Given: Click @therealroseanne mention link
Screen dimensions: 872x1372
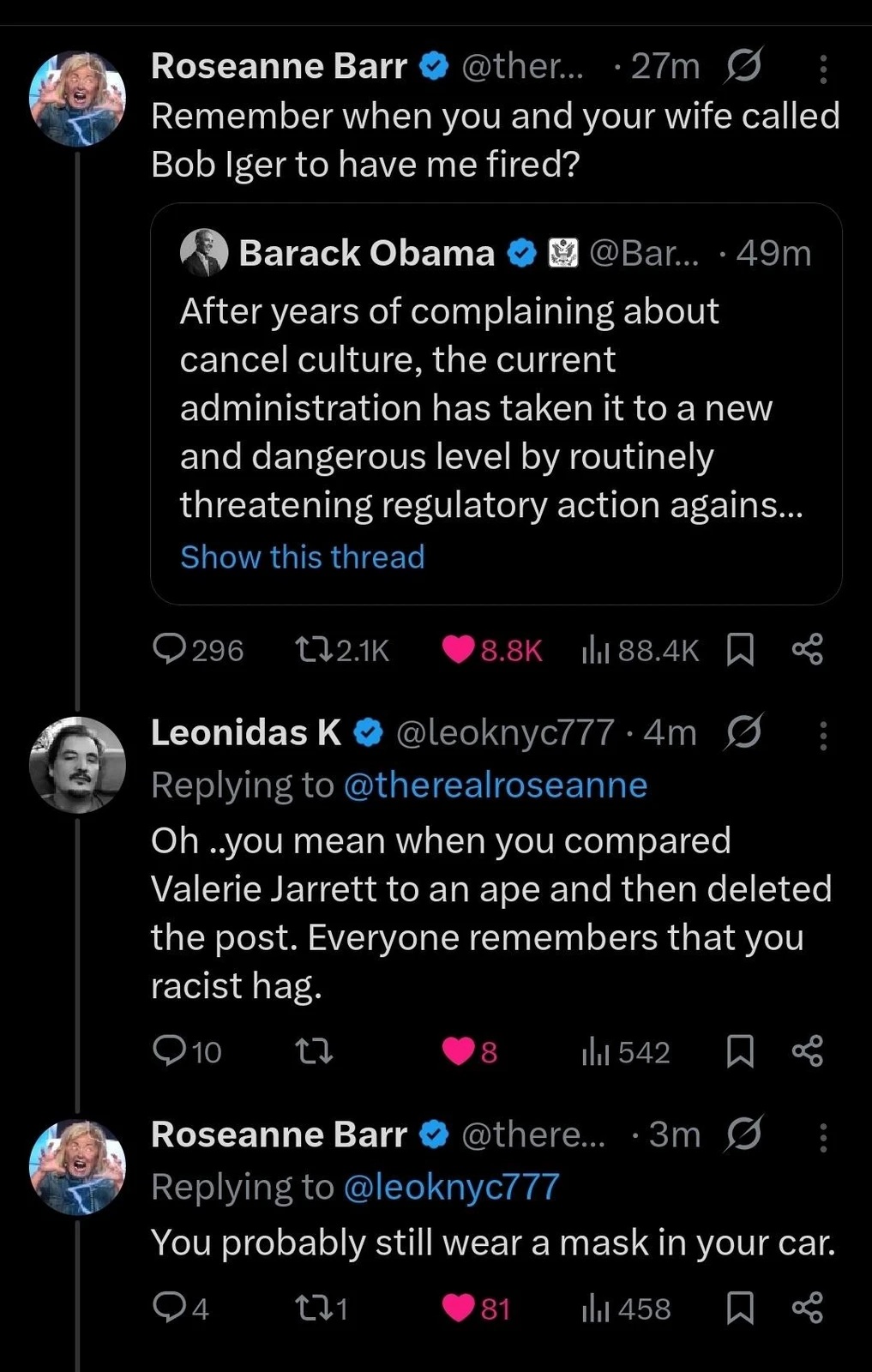Looking at the screenshot, I should 495,785.
